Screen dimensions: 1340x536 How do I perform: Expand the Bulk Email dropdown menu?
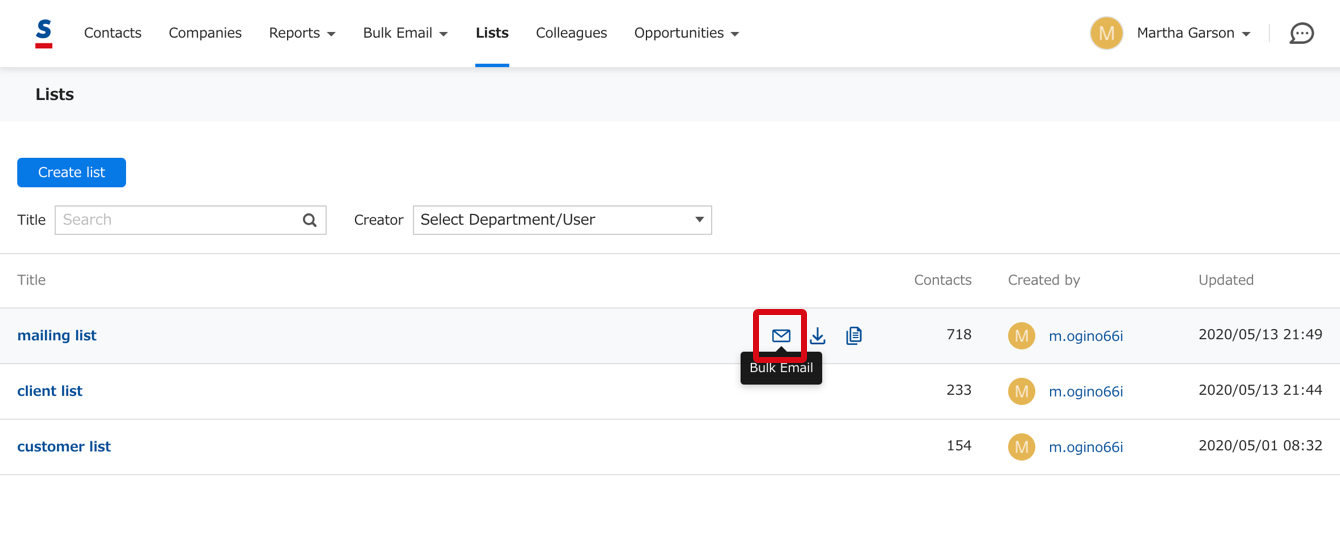coord(405,33)
